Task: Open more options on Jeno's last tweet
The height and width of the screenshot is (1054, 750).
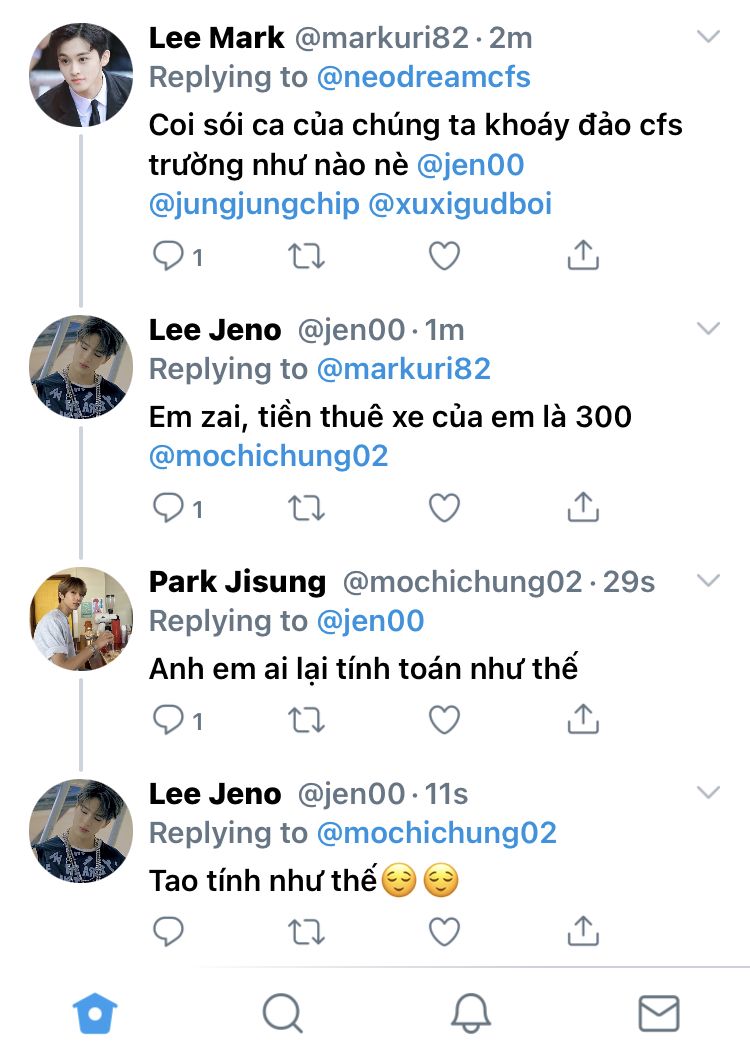Action: tap(708, 793)
